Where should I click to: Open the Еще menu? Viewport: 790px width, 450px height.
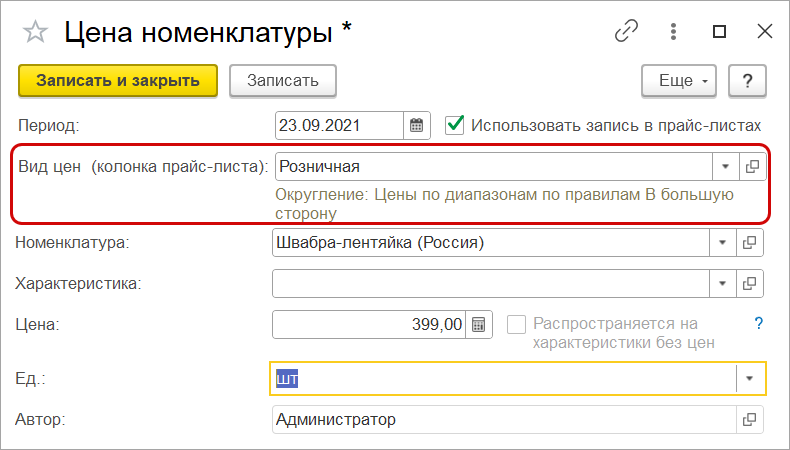click(679, 81)
